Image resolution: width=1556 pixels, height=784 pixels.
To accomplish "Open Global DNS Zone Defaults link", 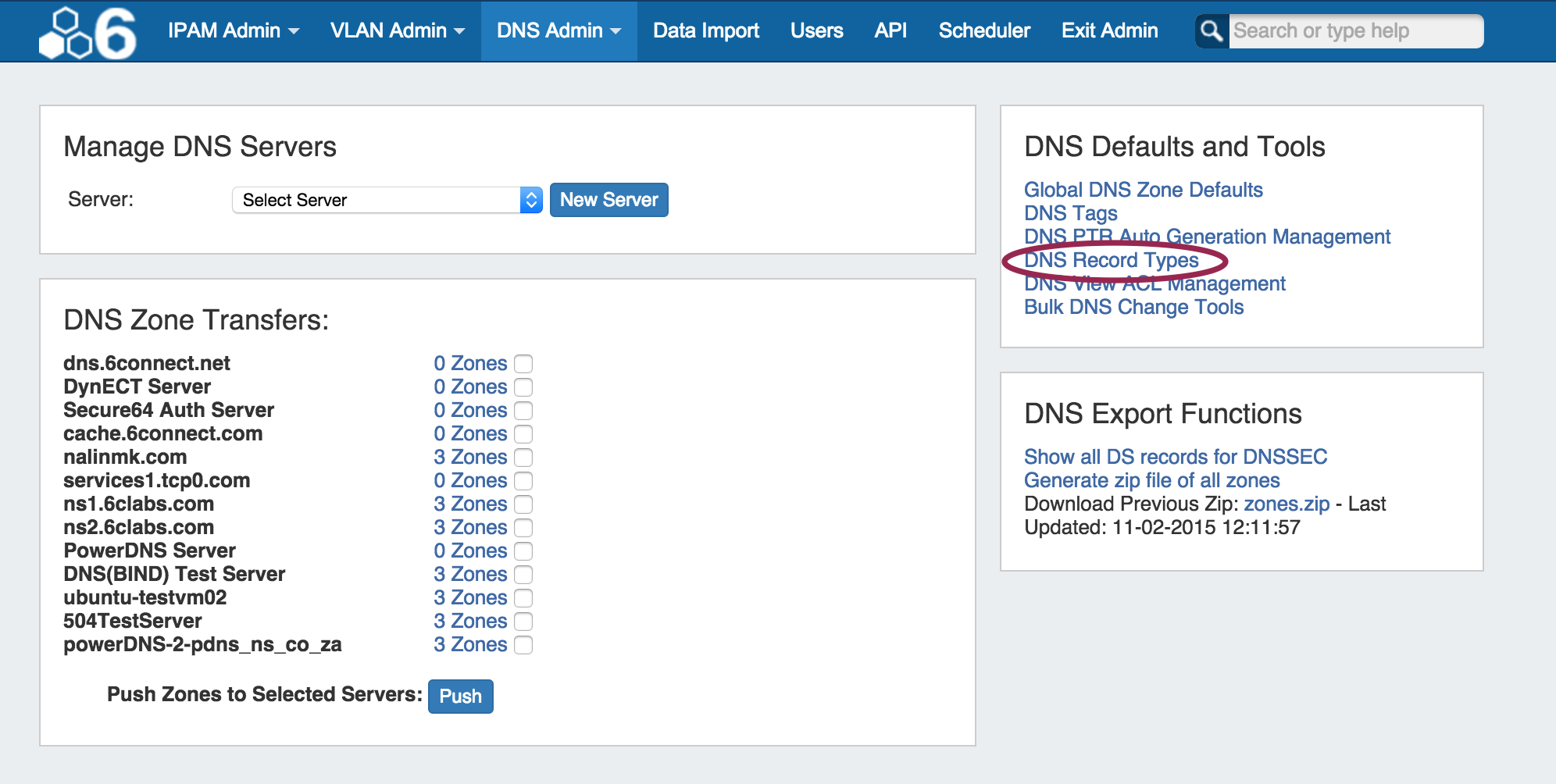I will pos(1143,190).
